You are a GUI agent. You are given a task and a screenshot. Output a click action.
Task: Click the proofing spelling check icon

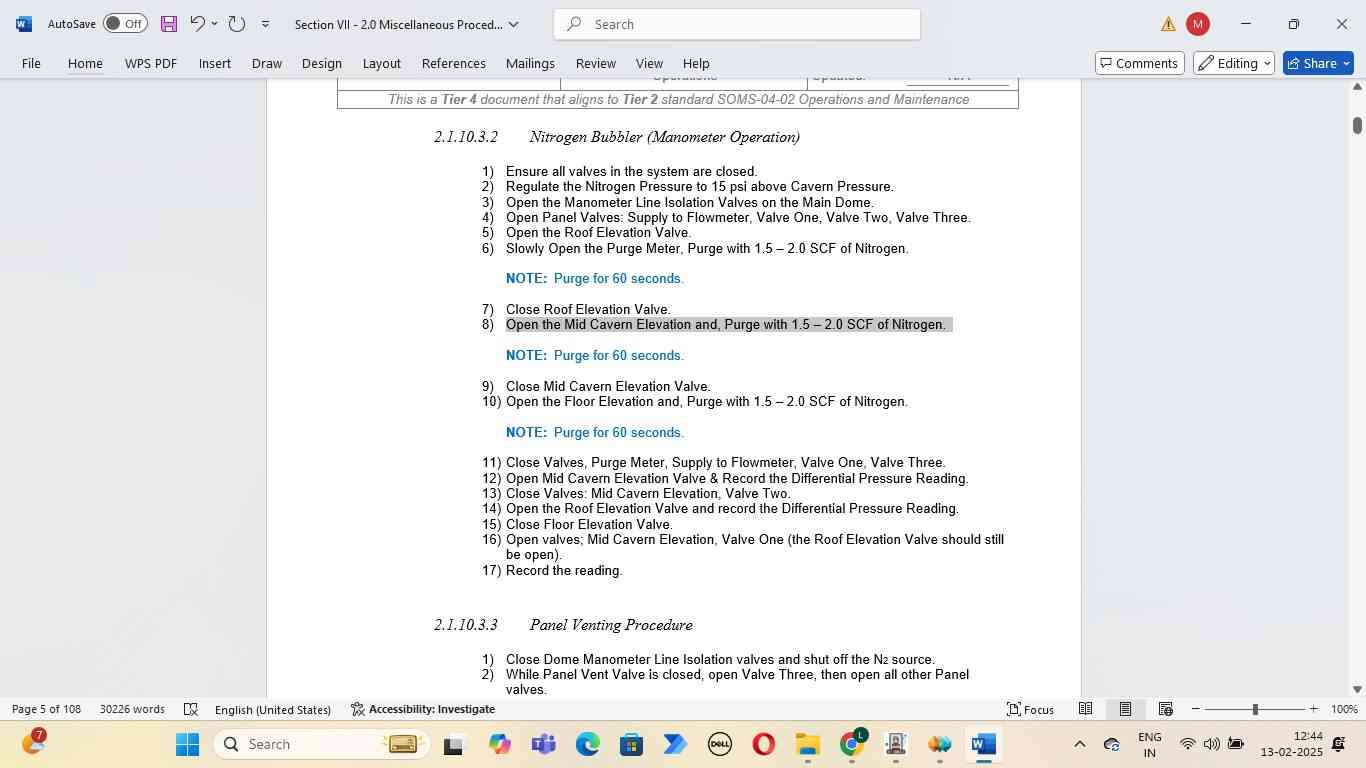pyautogui.click(x=191, y=709)
